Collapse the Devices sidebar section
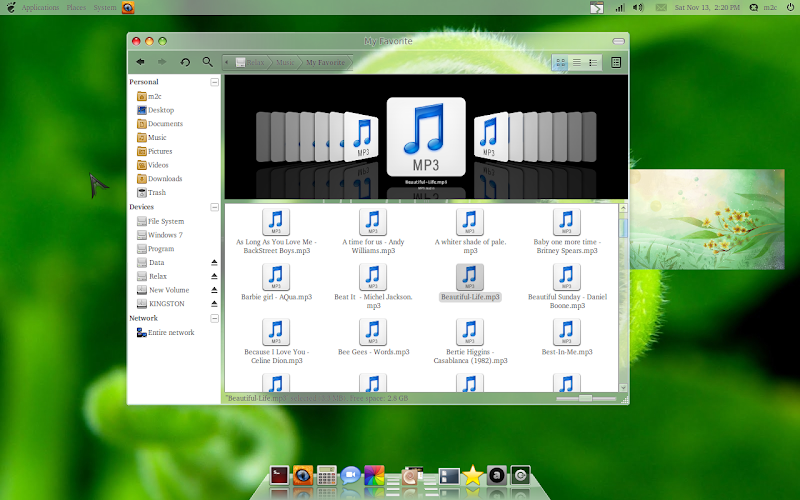Screen dimensions: 800x500 point(215,207)
